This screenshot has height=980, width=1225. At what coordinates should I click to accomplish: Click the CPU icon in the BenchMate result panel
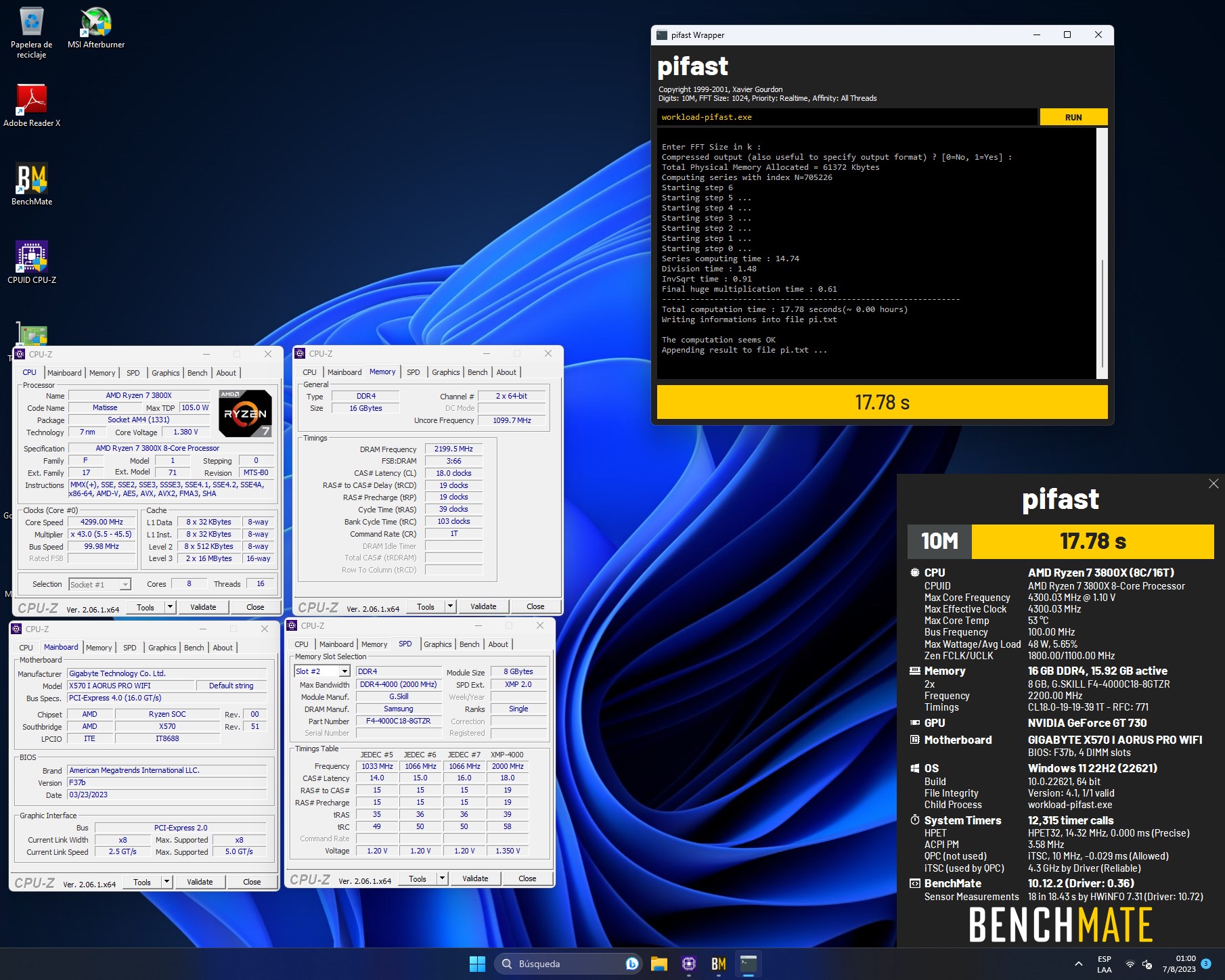(915, 573)
